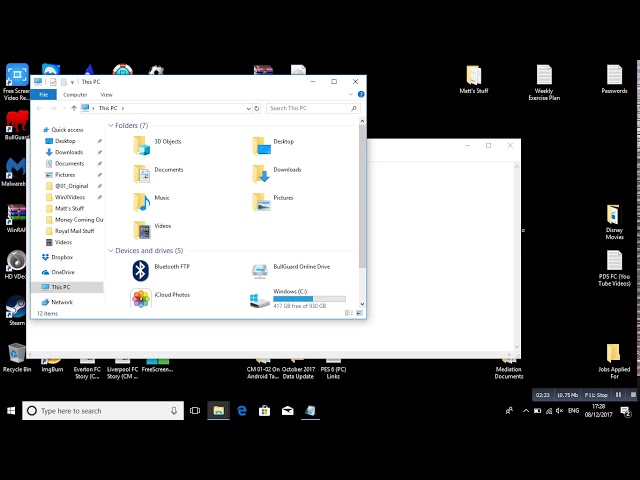Open File Explorer from the taskbar
The width and height of the screenshot is (640, 480).
tap(218, 411)
